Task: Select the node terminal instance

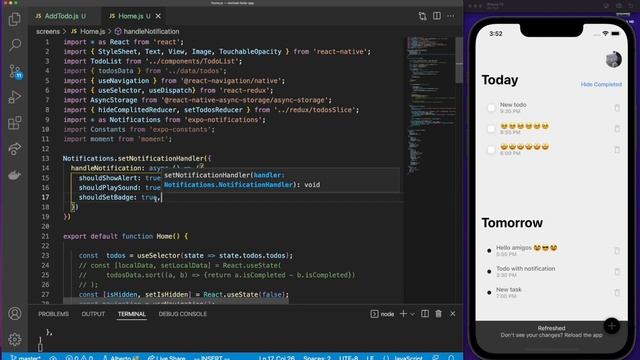Action: (382, 314)
